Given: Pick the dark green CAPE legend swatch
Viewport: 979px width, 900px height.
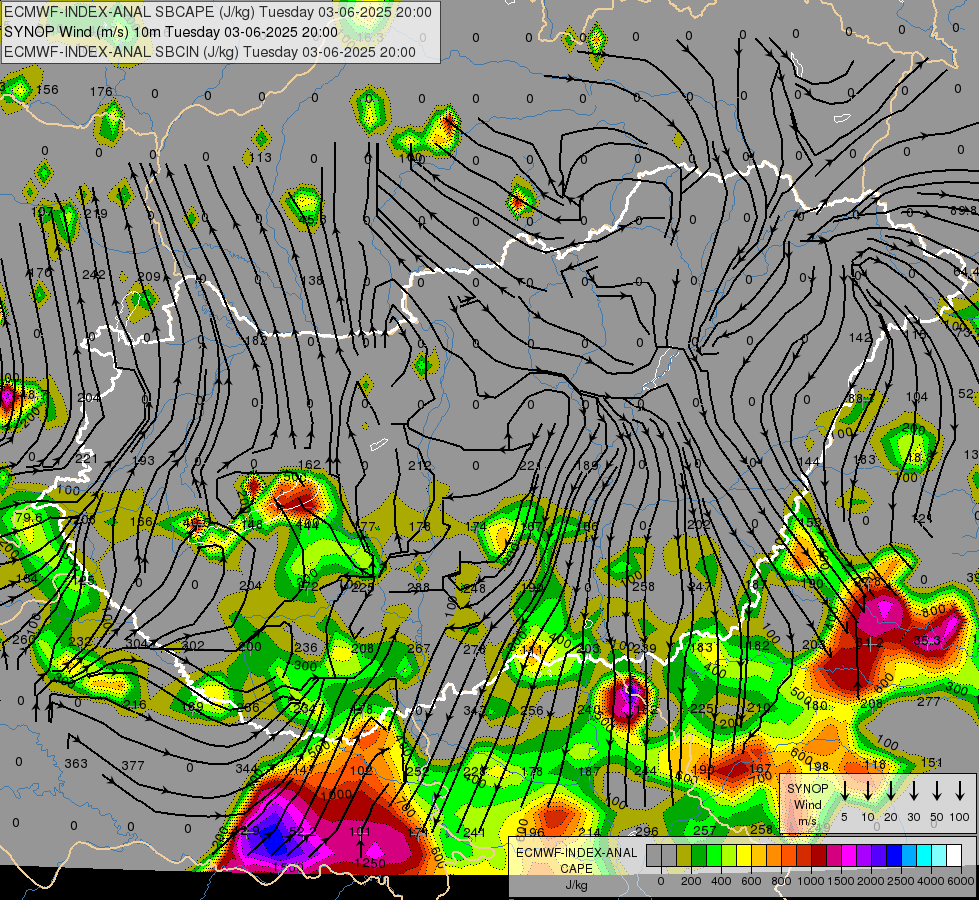Looking at the screenshot, I should click(699, 855).
